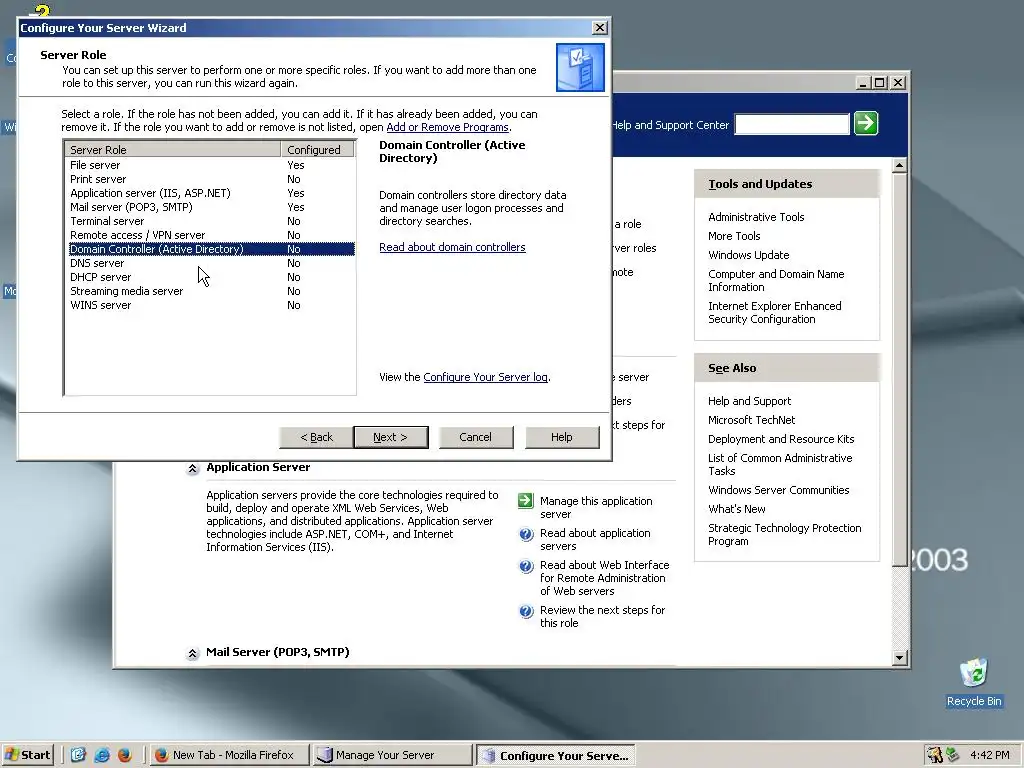Cancel the Configure Your Server Wizard
Viewport: 1024px width, 768px height.
(x=475, y=437)
